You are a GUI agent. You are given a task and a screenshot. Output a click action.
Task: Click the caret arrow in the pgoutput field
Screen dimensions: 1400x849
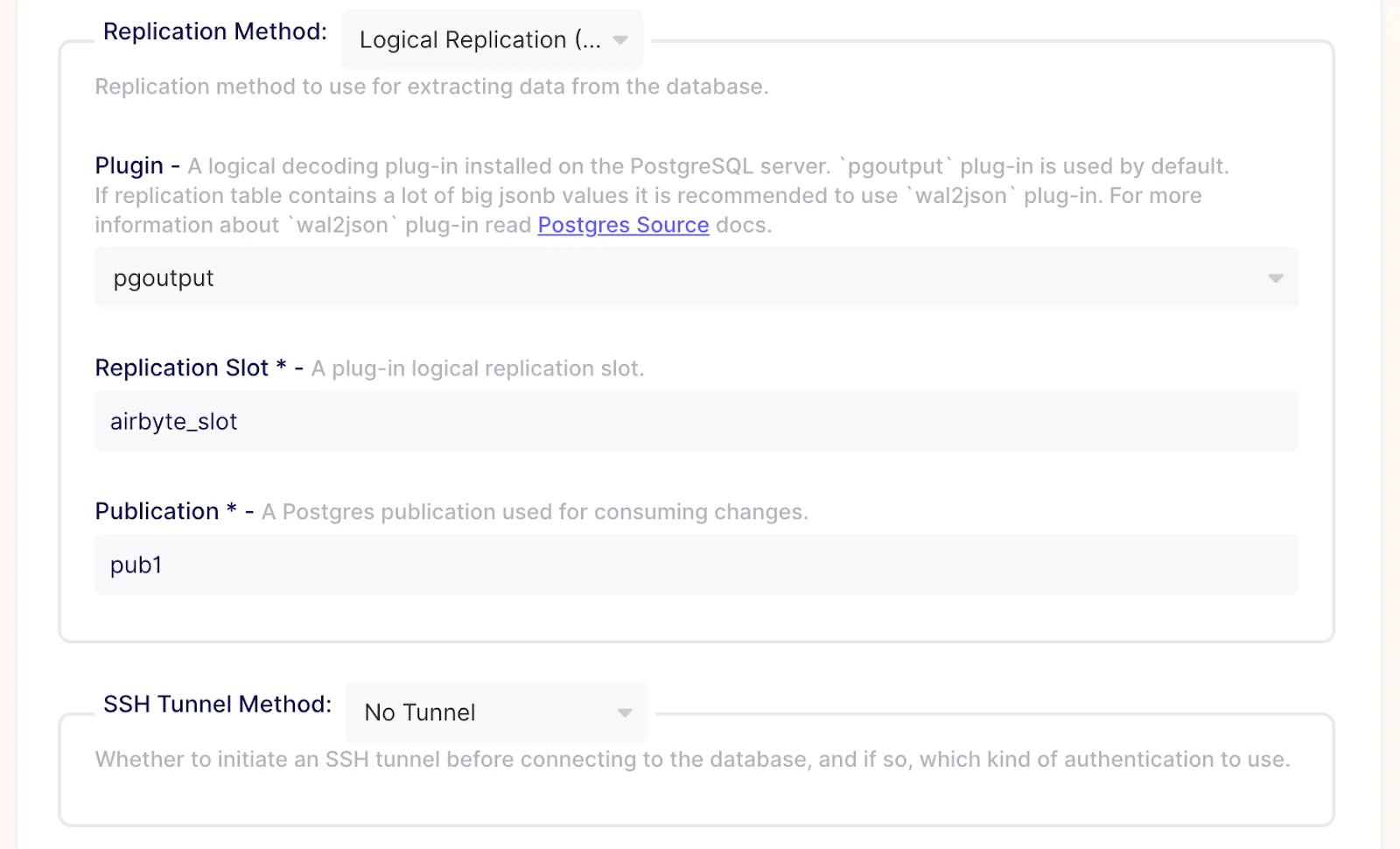pyautogui.click(x=1275, y=278)
